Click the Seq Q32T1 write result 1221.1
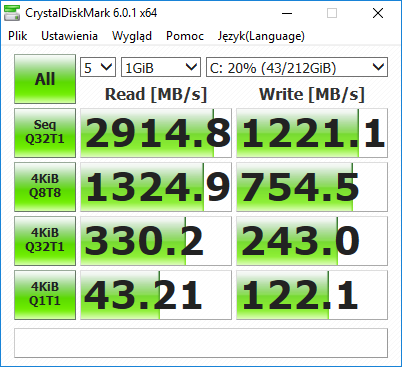This screenshot has height=367, width=402. [312, 133]
